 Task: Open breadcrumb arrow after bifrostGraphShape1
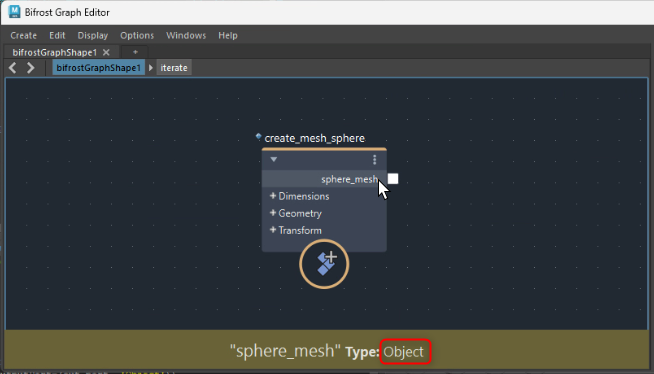(x=151, y=68)
